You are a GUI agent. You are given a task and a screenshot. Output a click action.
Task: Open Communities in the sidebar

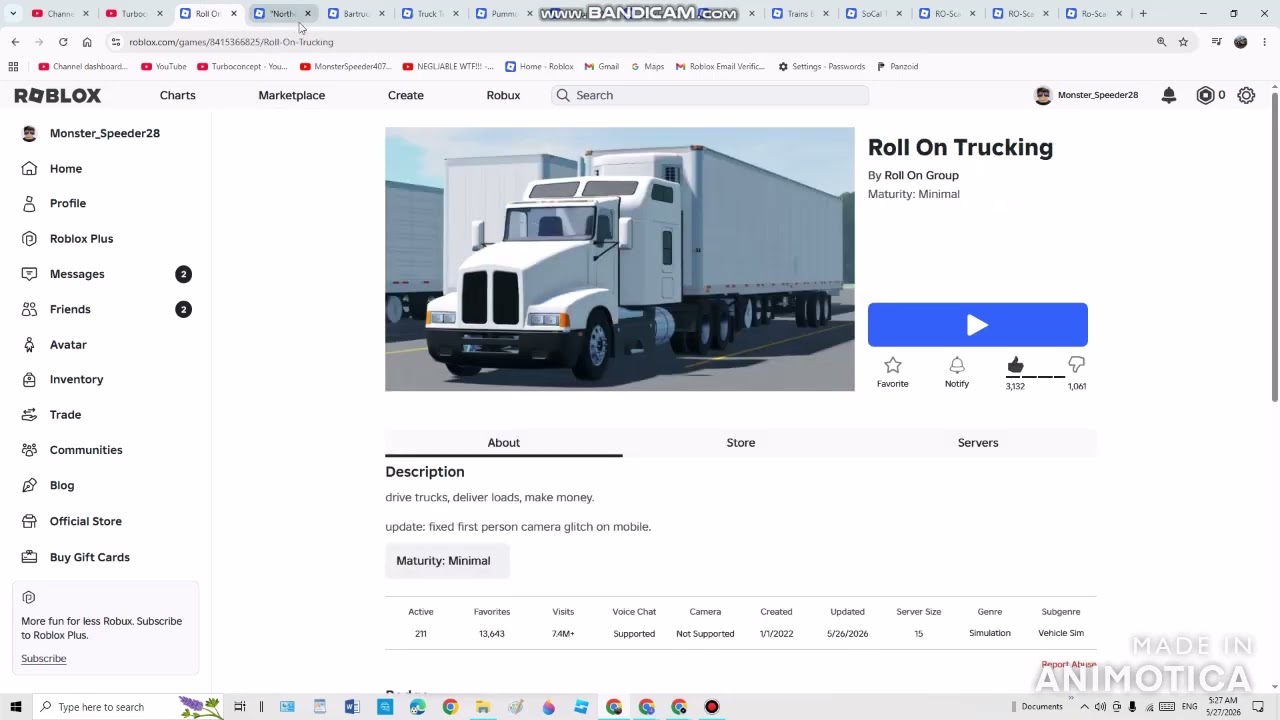tap(86, 450)
